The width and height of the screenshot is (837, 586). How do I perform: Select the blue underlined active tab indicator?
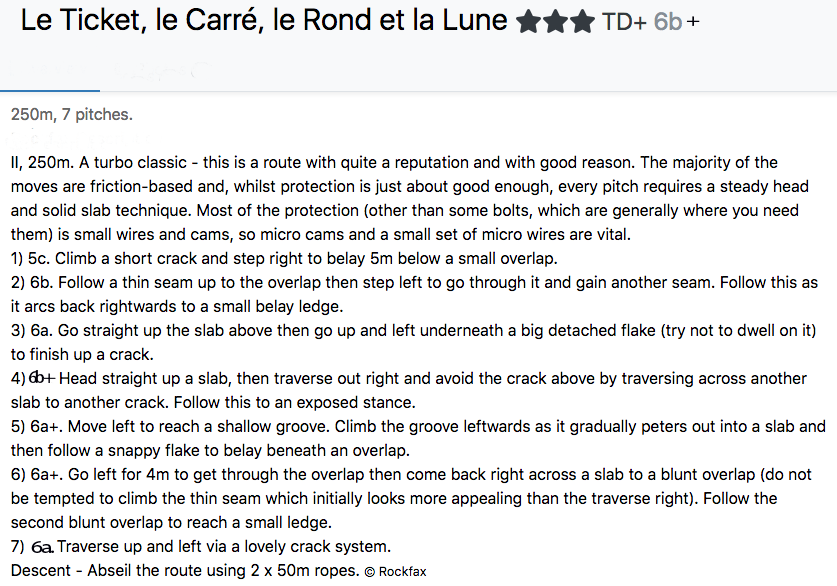click(50, 90)
